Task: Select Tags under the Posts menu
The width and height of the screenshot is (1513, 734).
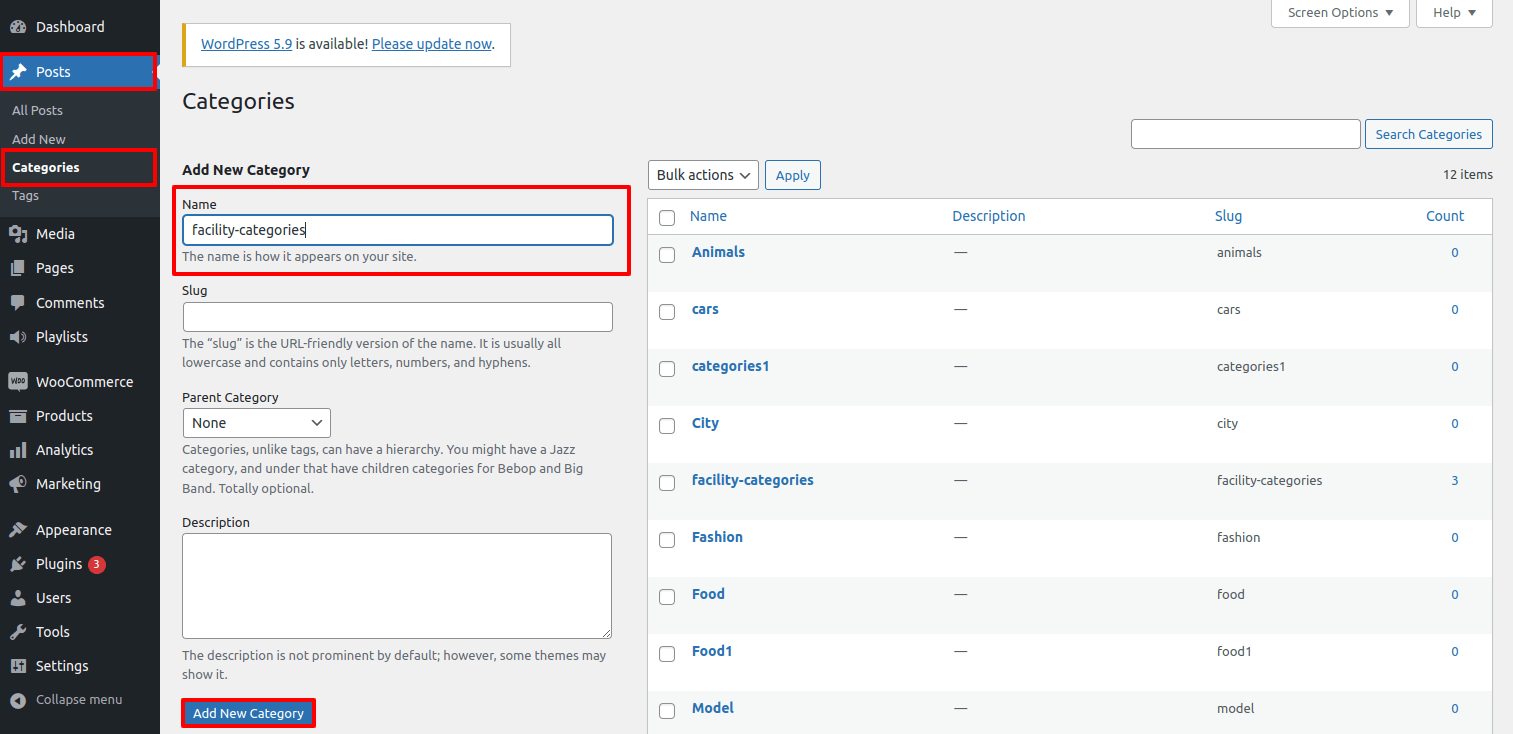Action: click(24, 195)
